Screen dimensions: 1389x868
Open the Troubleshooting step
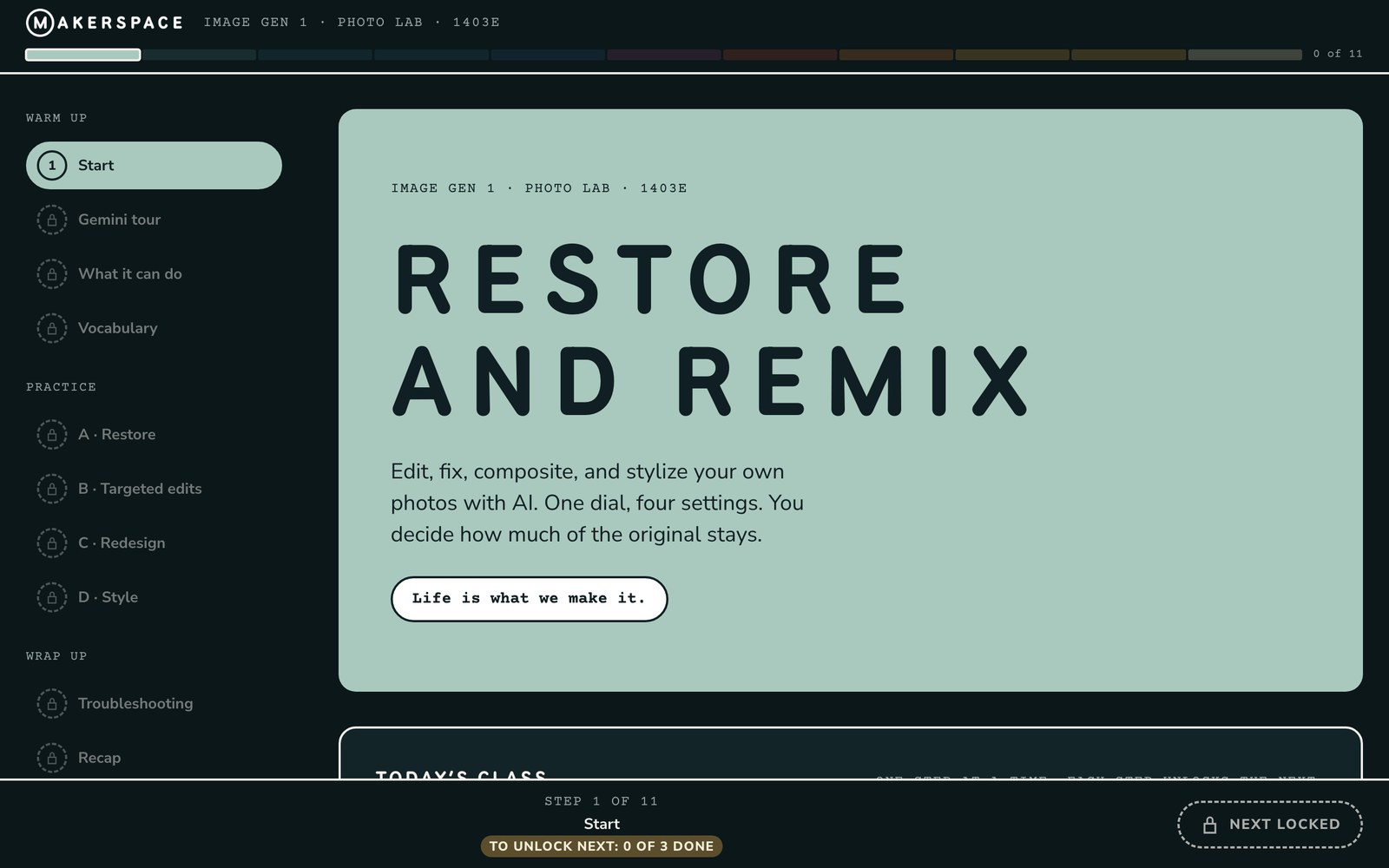pyautogui.click(x=154, y=703)
